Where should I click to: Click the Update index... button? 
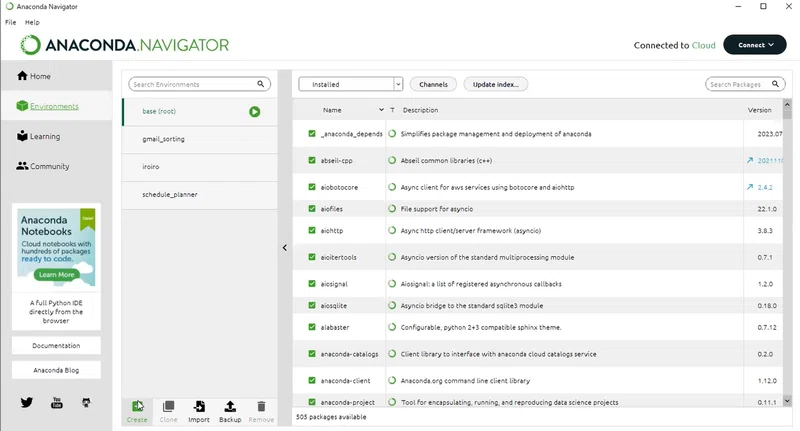(495, 84)
